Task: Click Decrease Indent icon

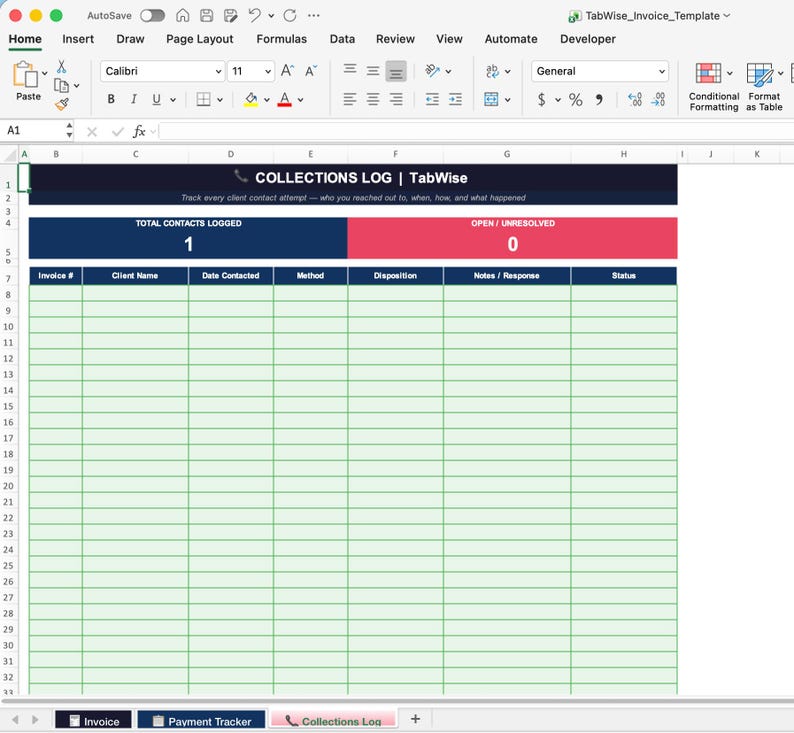Action: pos(432,99)
